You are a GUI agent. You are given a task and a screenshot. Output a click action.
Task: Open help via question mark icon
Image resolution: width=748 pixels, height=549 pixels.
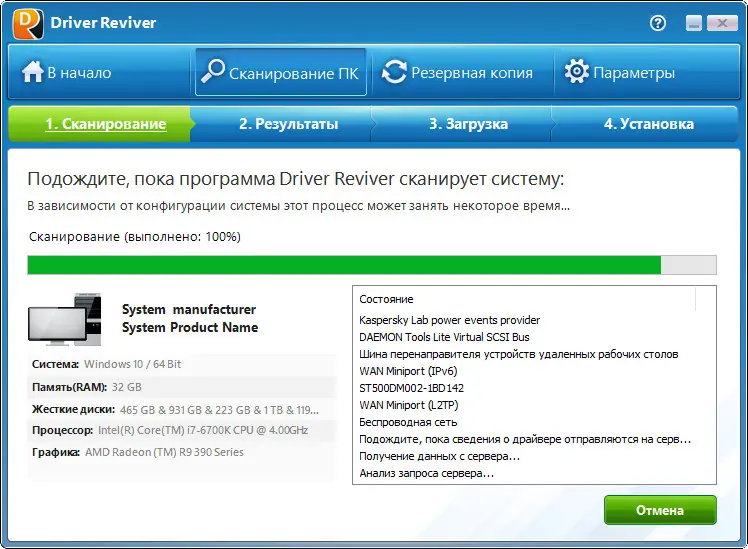tap(658, 23)
